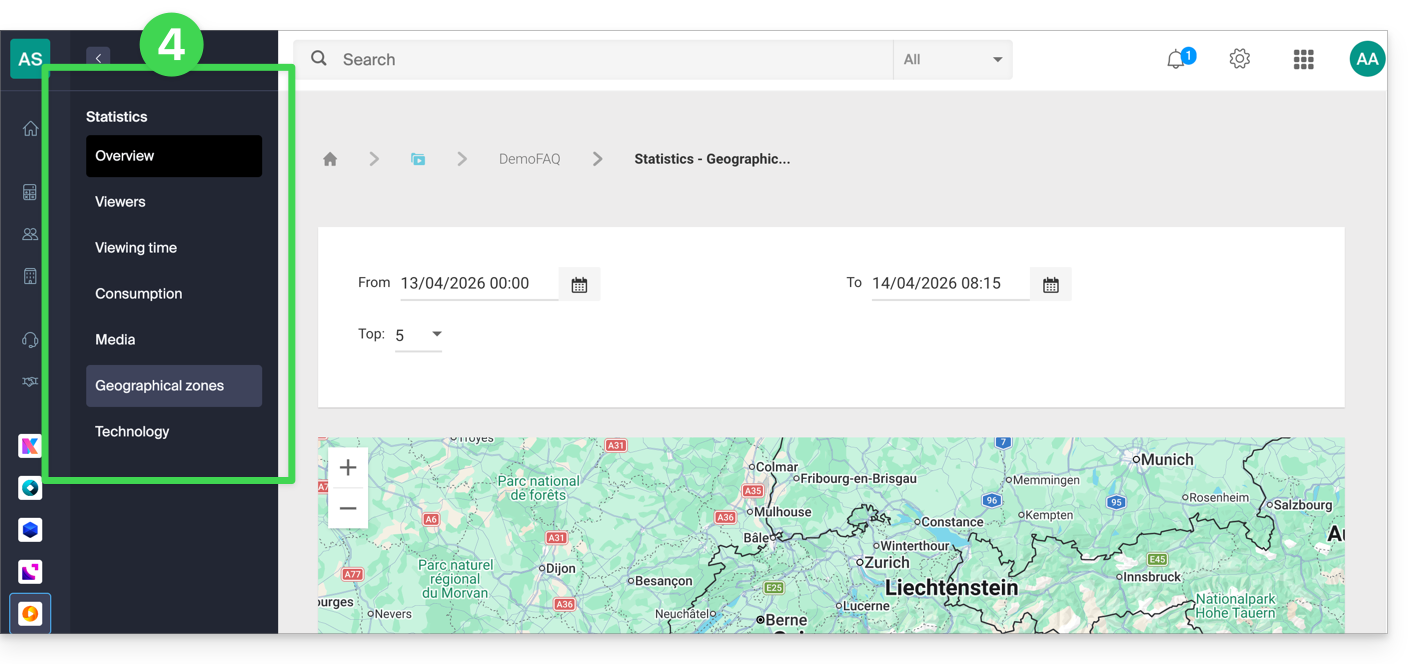Viewport: 1418px width, 664px height.
Task: Click the support headset sidebar icon
Action: (30, 340)
